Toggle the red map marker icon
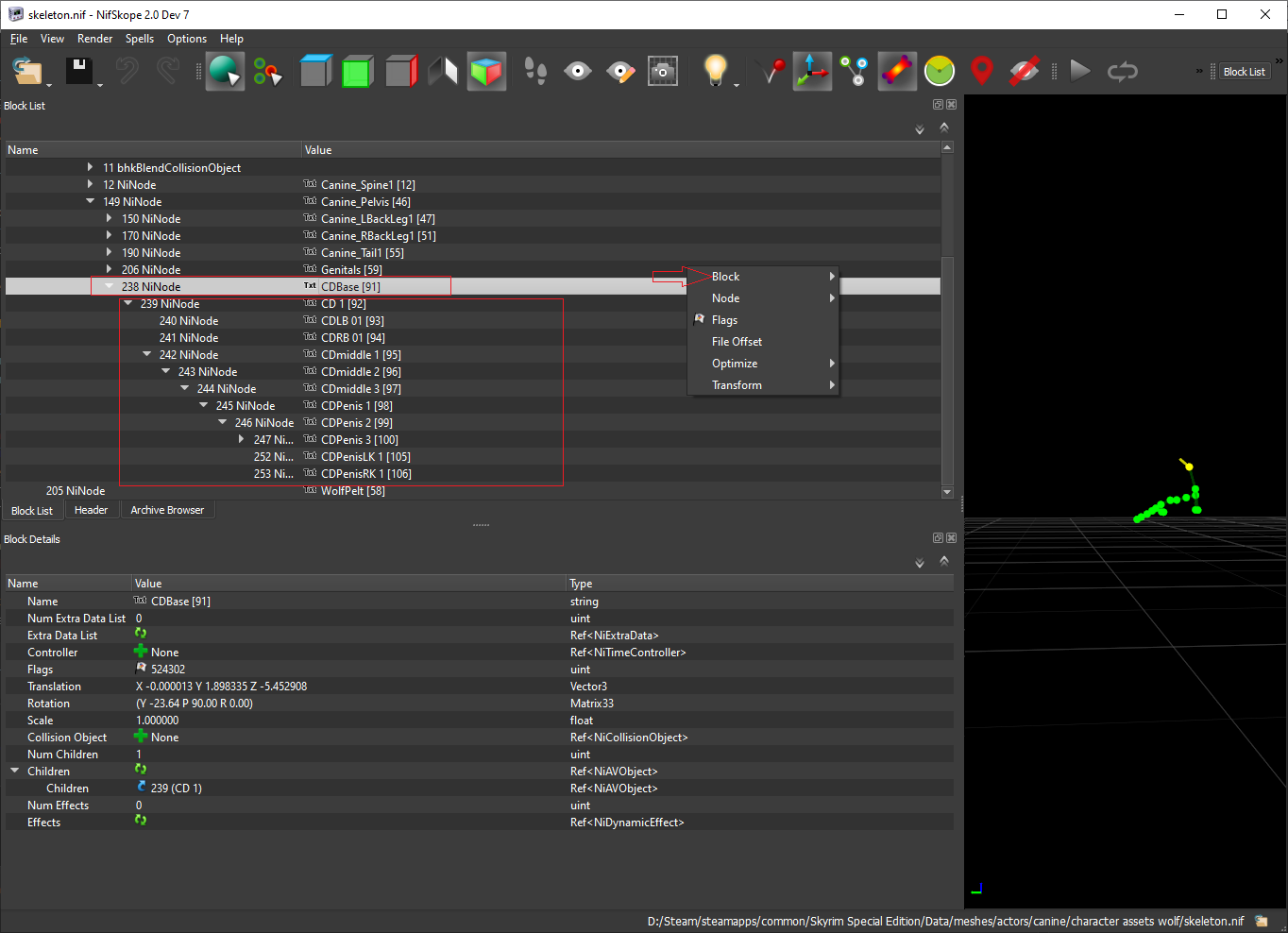 [x=982, y=72]
